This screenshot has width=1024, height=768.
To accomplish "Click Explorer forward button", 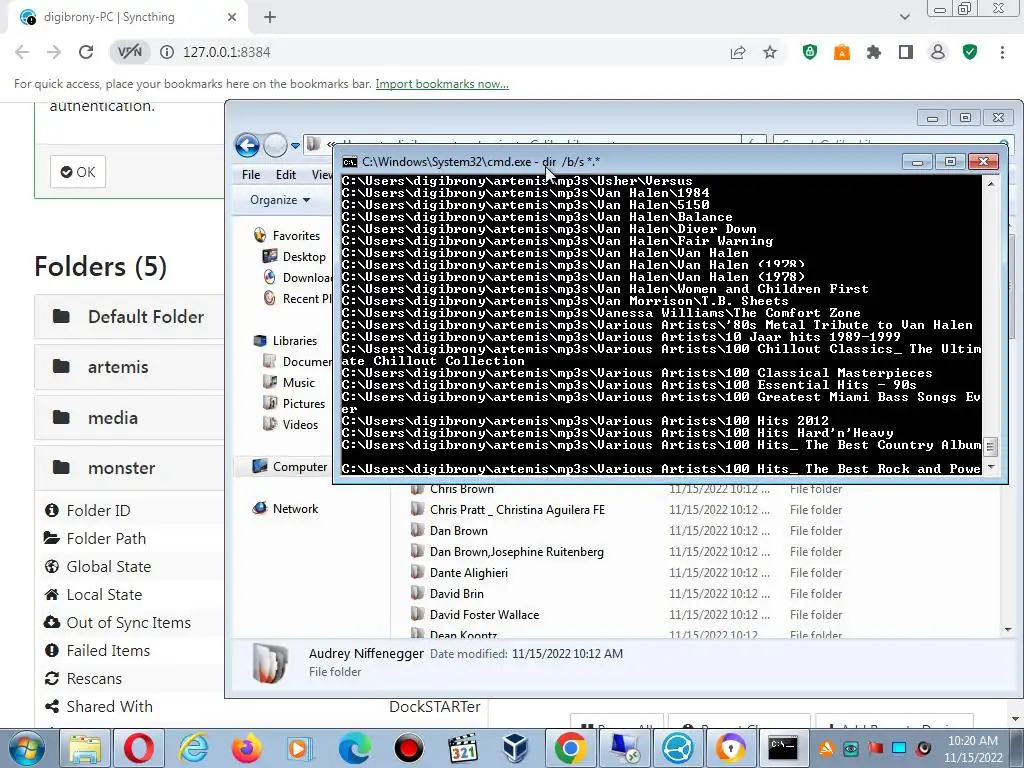I will (x=275, y=145).
